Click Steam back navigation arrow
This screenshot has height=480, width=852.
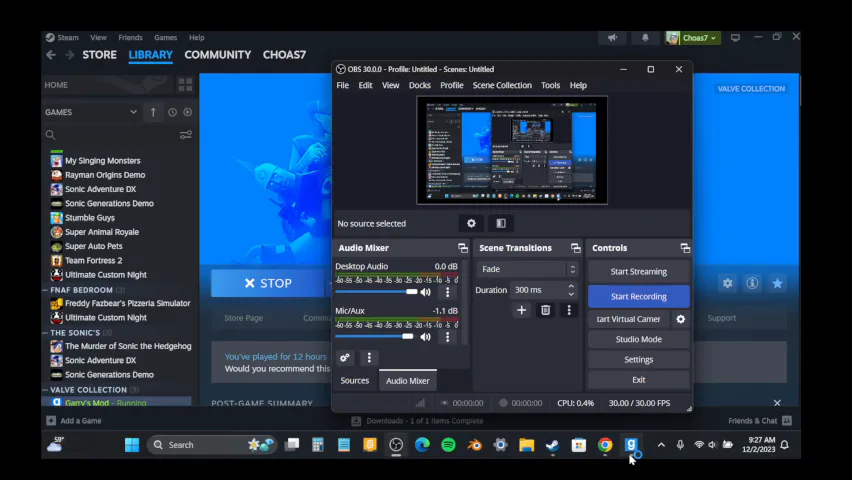tap(51, 55)
